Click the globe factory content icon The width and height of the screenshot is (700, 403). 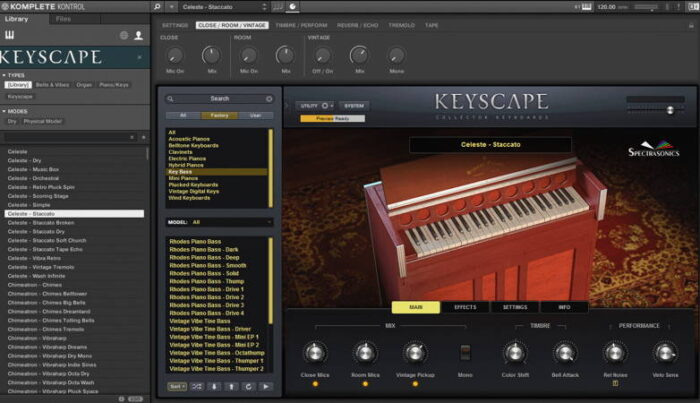pos(124,35)
